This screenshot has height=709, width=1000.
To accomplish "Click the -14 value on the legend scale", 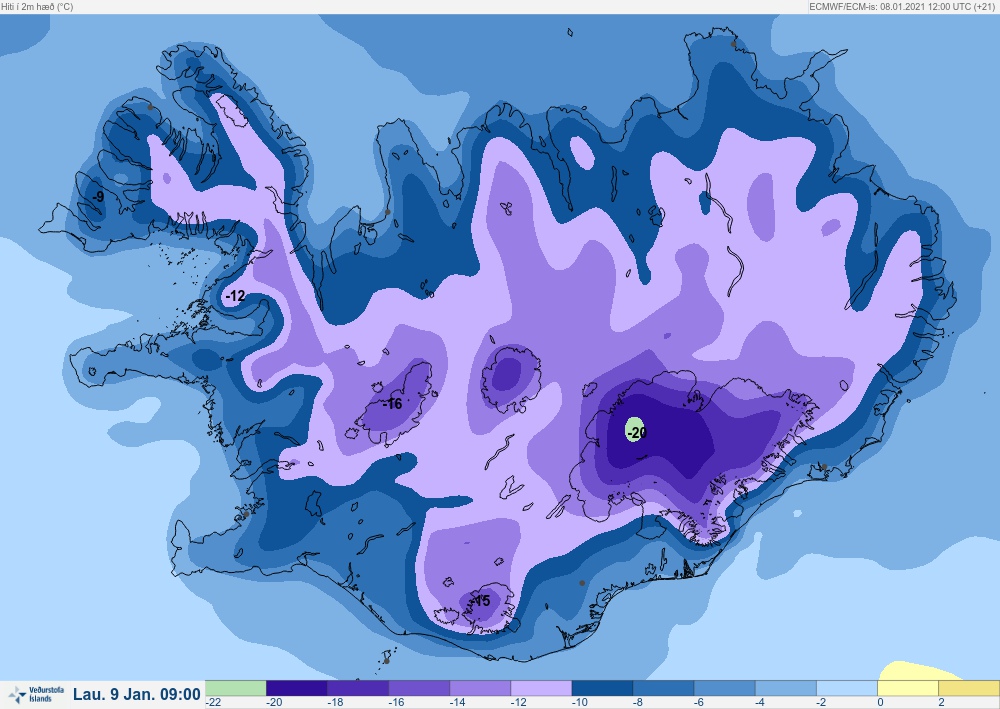I will 457,703.
